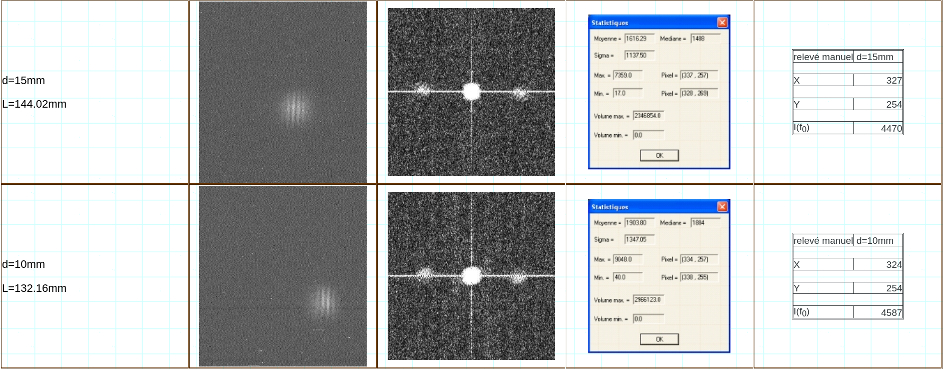Viewport: 943px width, 369px height.
Task: Select the Fourier spectrum image for d=15mm
Action: pyautogui.click(x=471, y=92)
